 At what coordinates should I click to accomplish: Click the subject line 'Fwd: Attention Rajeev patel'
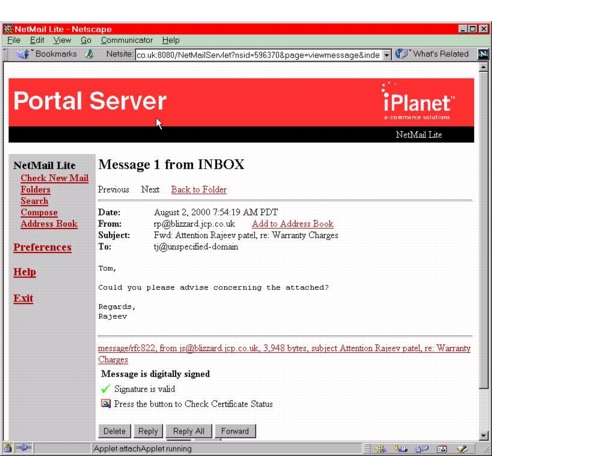point(246,235)
